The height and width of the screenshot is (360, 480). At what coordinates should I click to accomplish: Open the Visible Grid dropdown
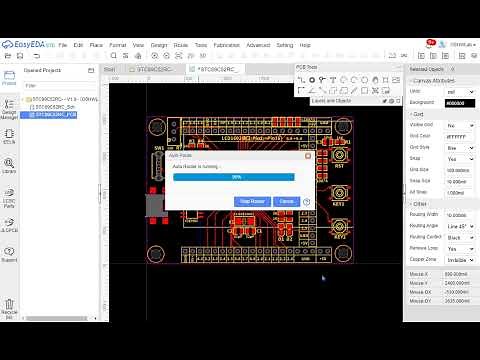click(x=460, y=126)
